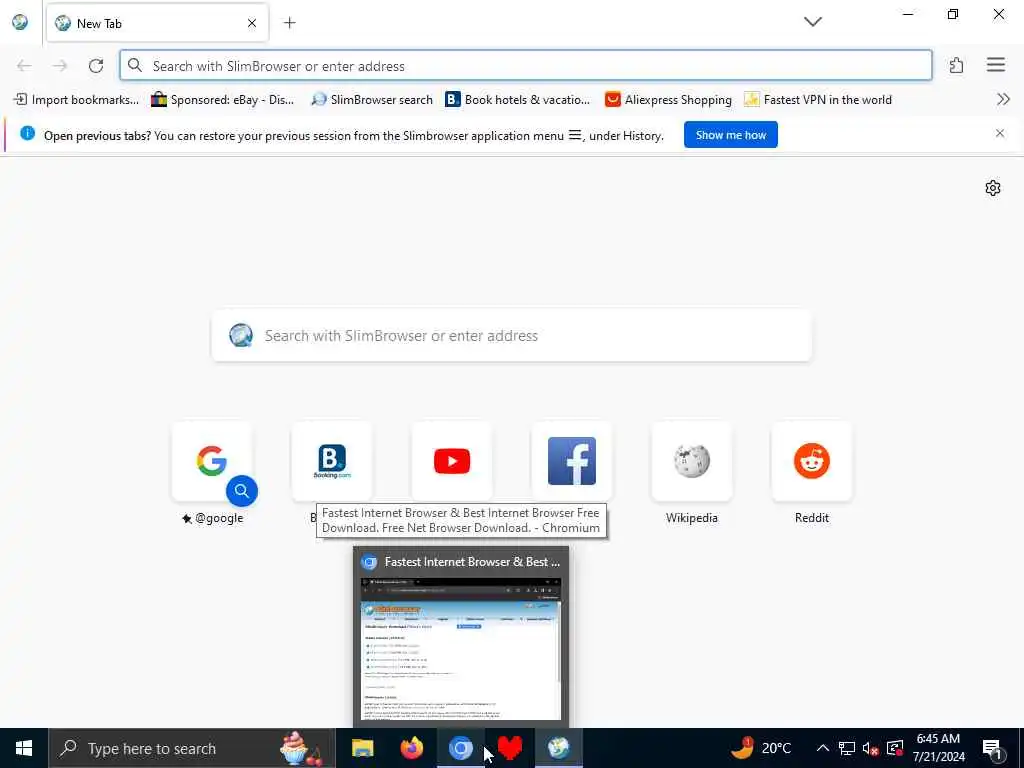This screenshot has height=768, width=1024.
Task: Open a new tab with the plus button
Action: 289,23
